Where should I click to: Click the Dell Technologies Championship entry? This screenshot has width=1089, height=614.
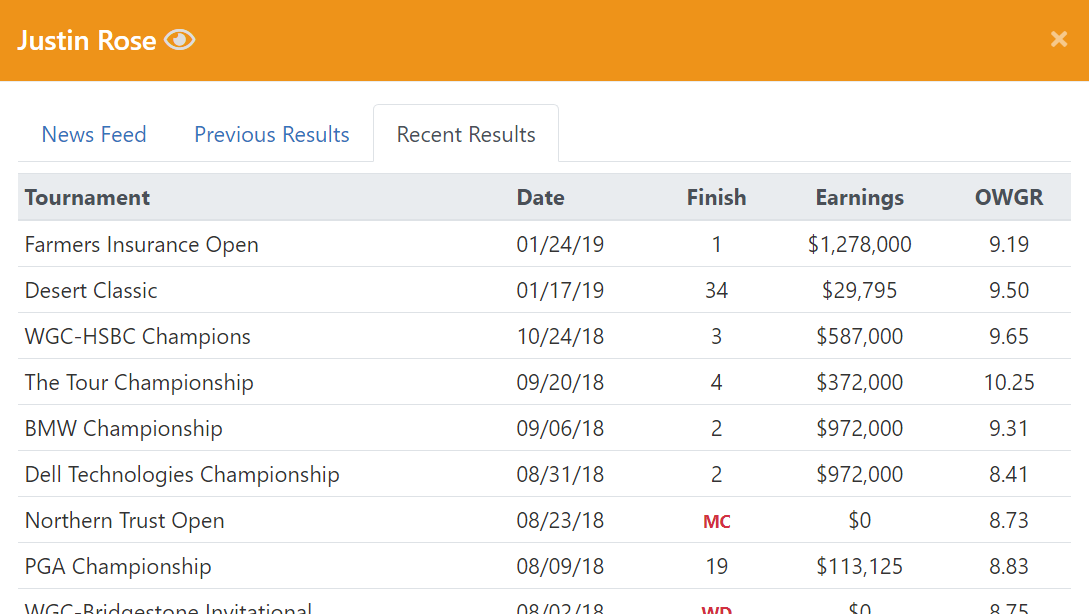click(182, 474)
